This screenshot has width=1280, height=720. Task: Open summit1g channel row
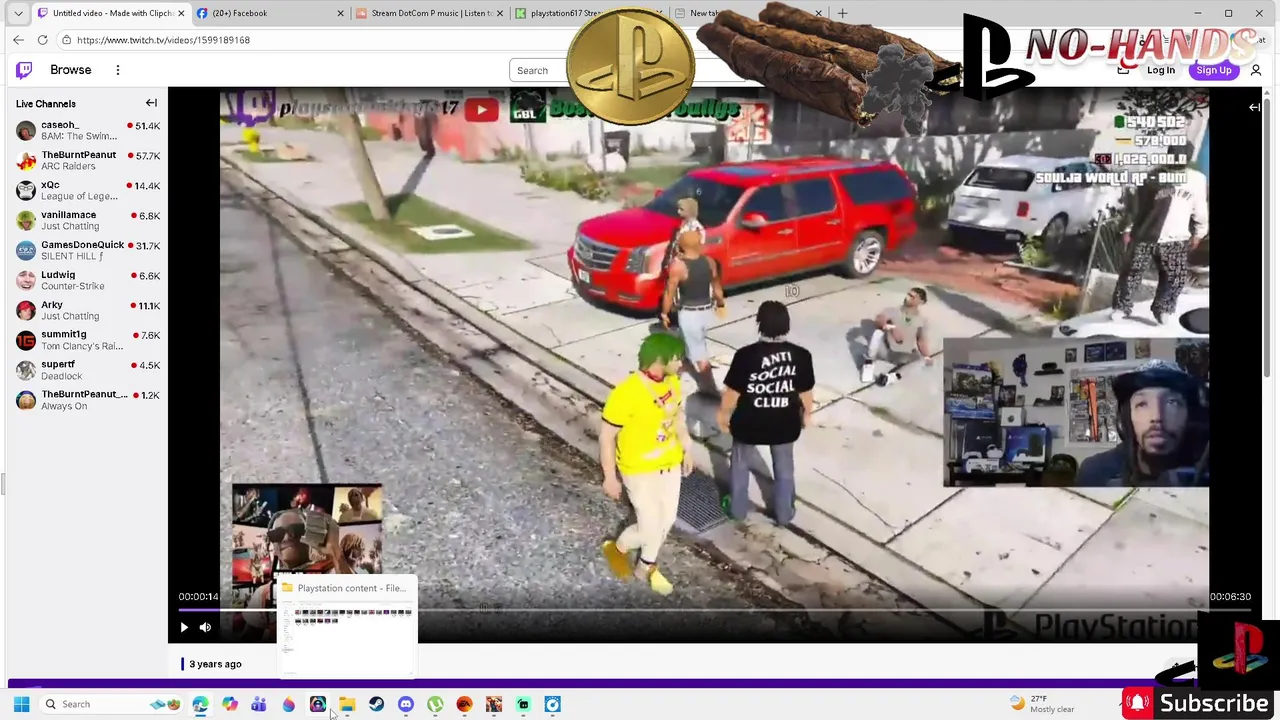tap(88, 340)
